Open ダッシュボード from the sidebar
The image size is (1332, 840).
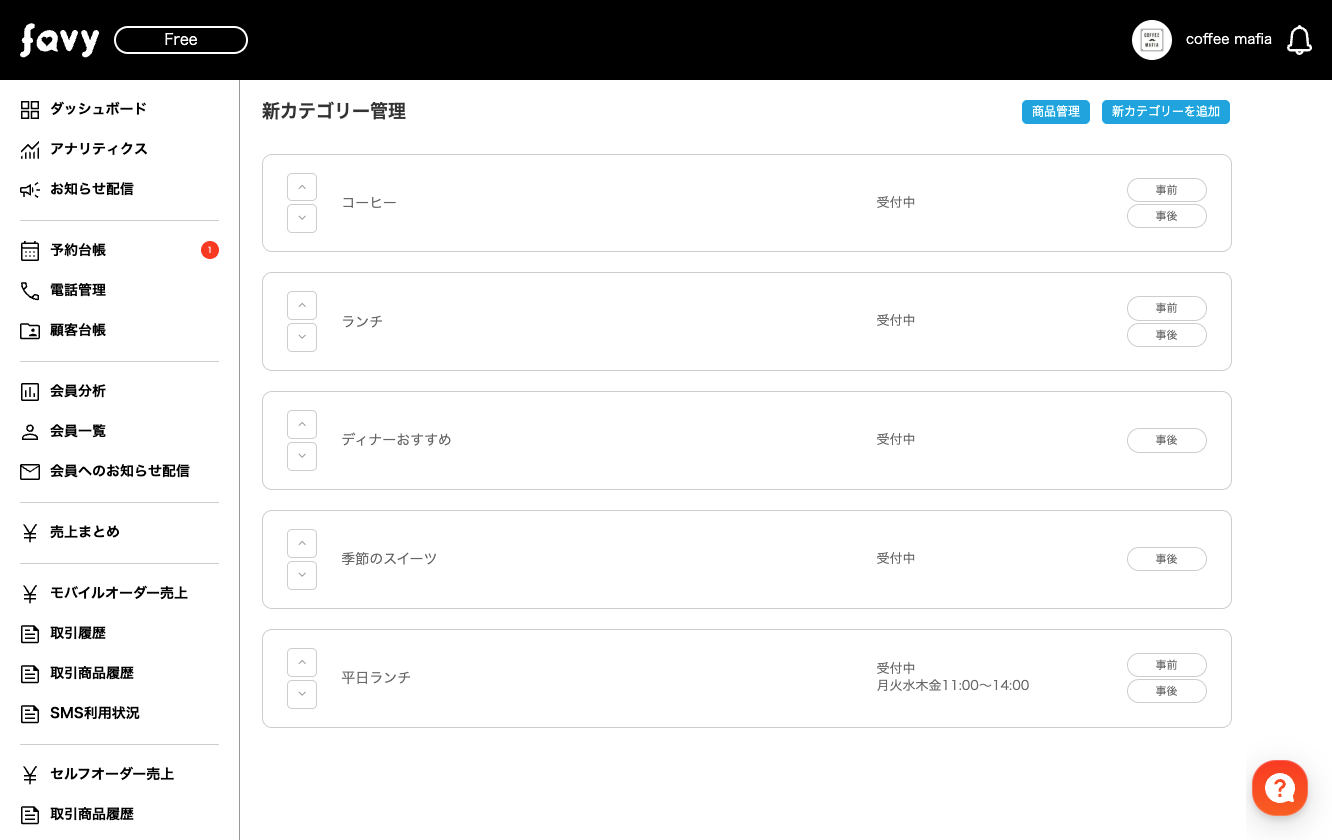pyautogui.click(x=98, y=109)
